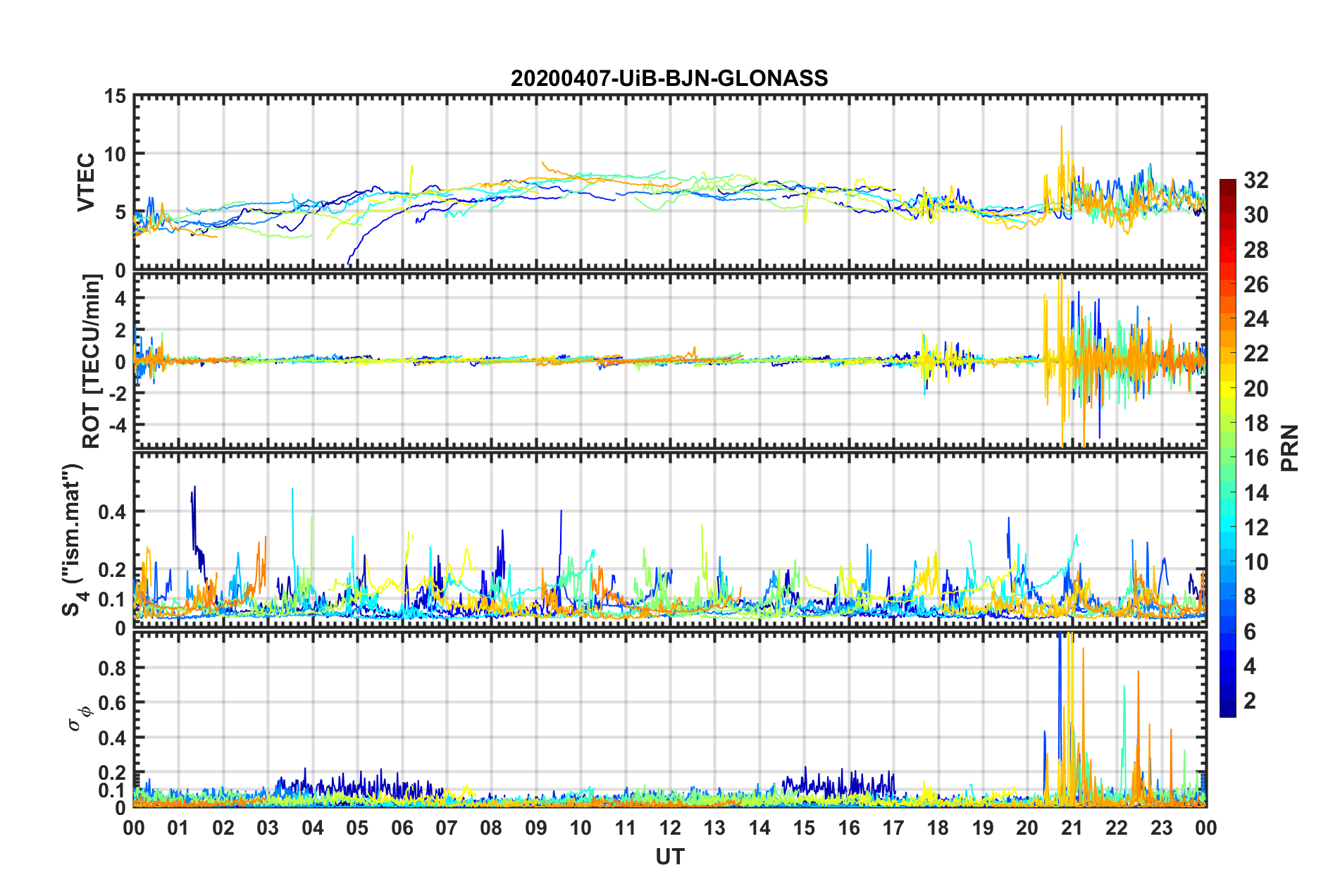The image size is (1340, 896).
Task: Click colorbar tick value 10
Action: point(1255,562)
